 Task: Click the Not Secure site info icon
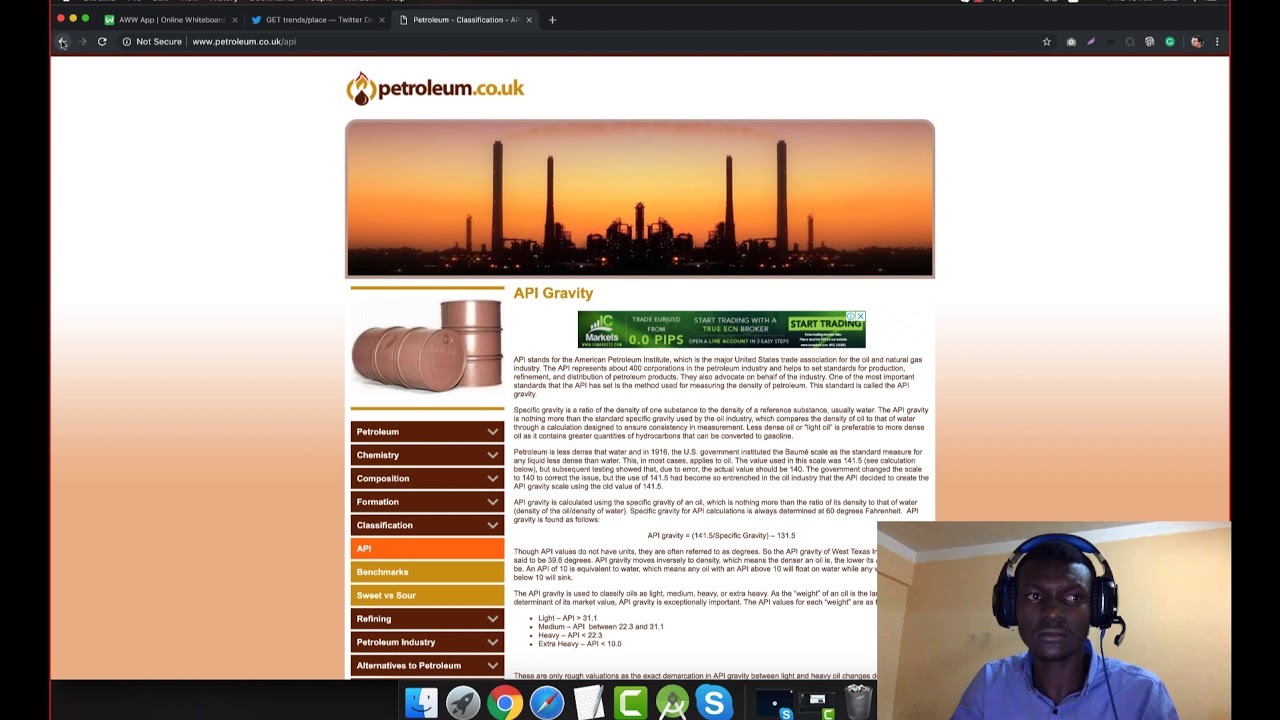coord(127,42)
